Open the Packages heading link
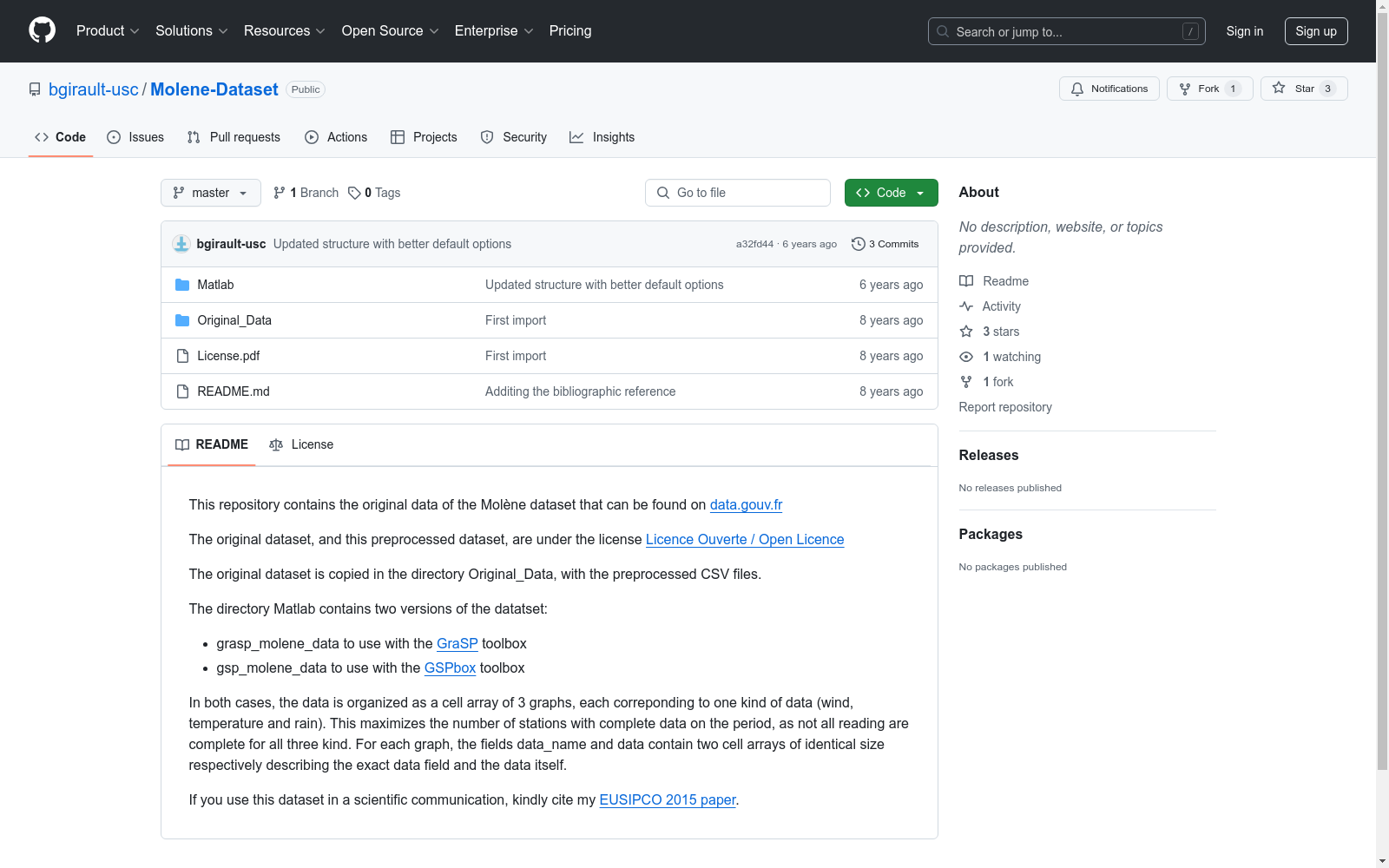The width and height of the screenshot is (1389, 868). click(991, 534)
